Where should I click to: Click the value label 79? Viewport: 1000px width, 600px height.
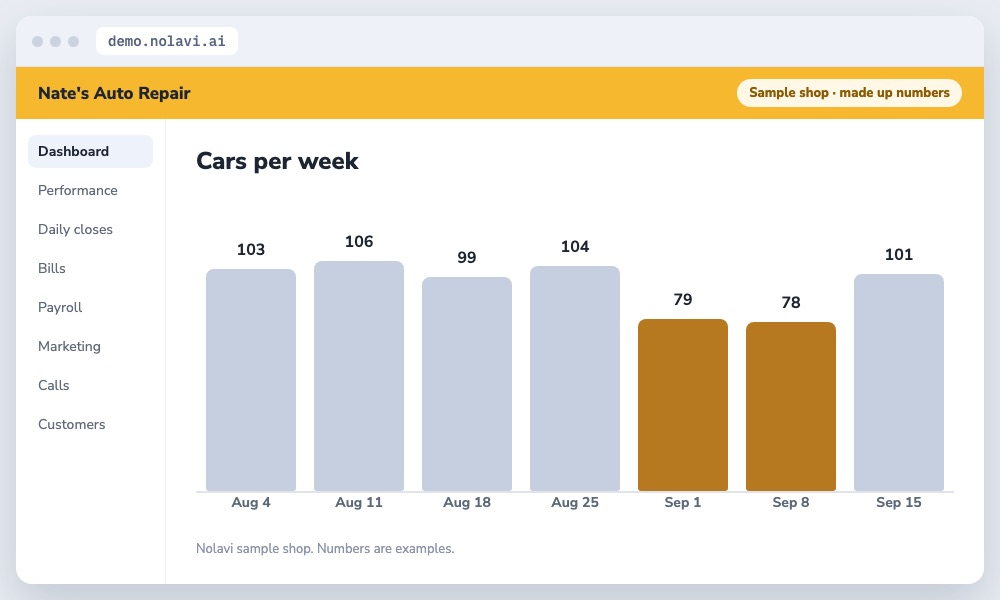coord(682,300)
